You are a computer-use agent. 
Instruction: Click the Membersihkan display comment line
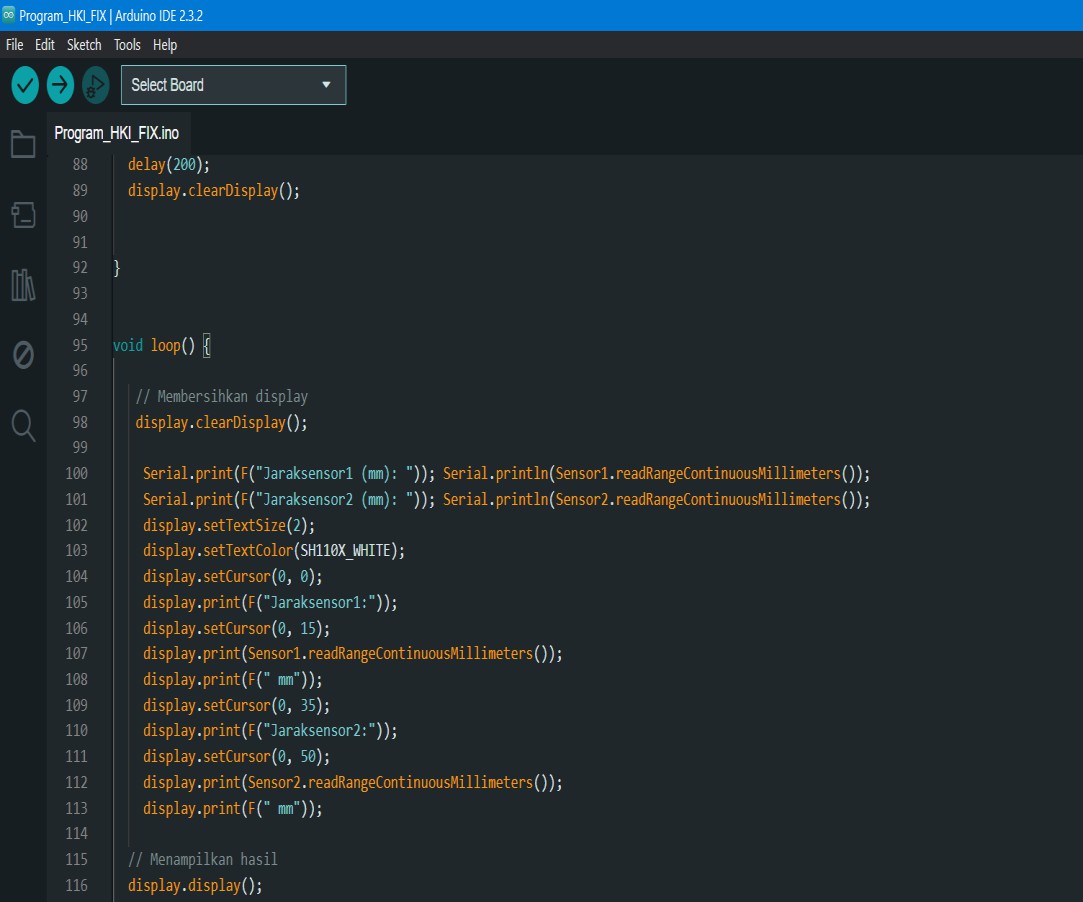[221, 397]
